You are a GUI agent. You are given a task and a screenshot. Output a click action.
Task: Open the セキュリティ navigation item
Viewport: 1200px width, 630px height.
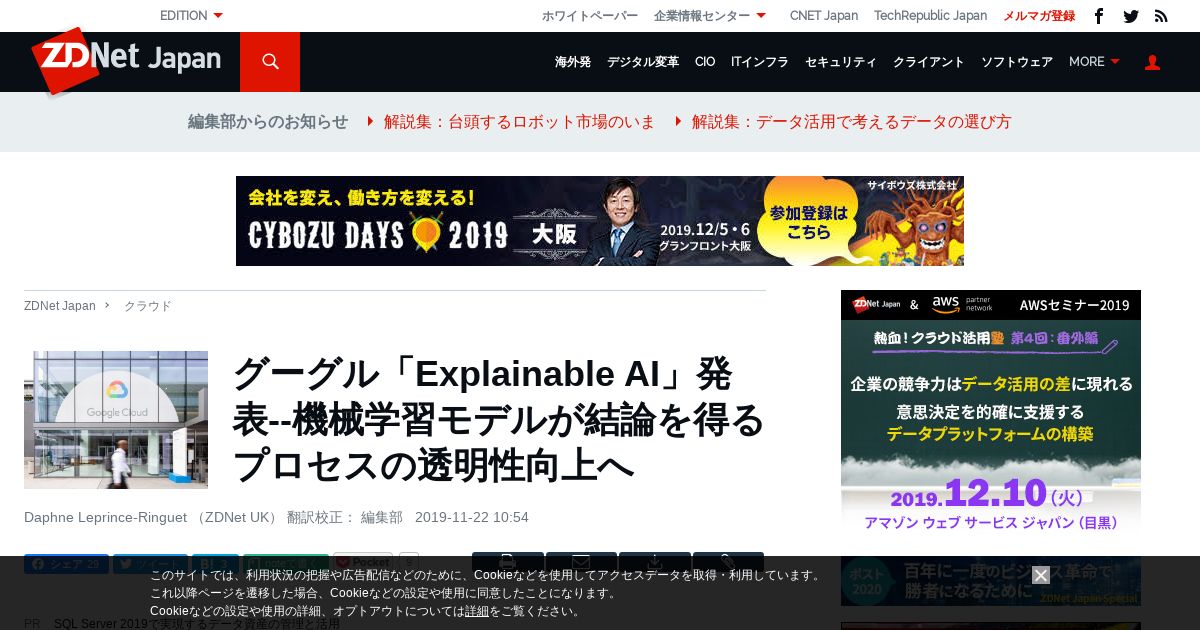(x=841, y=62)
